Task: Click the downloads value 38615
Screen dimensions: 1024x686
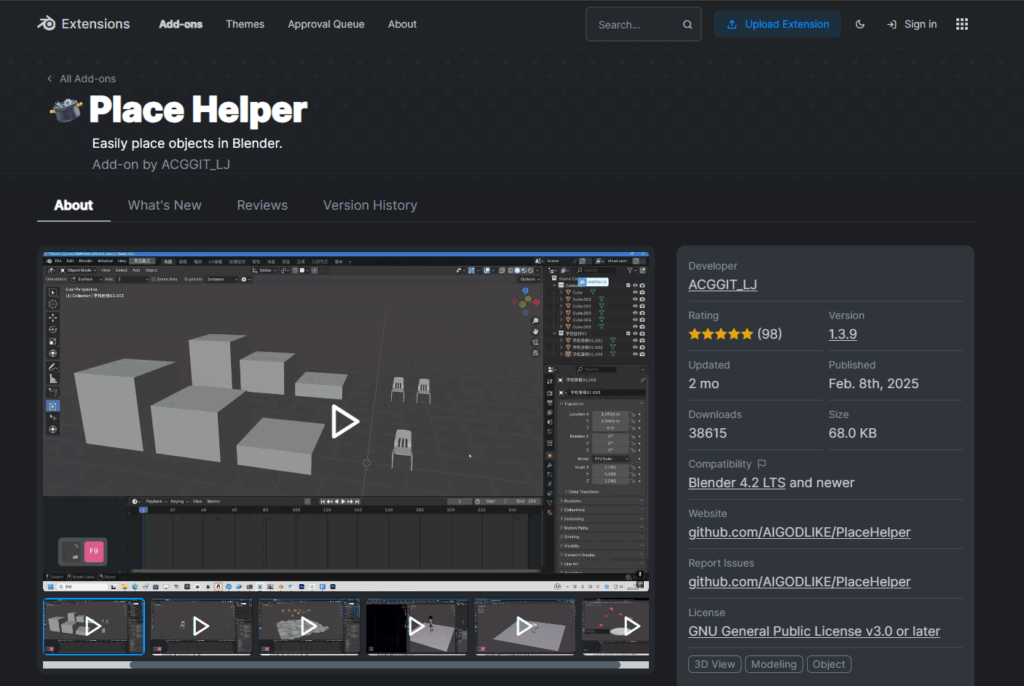Action: pyautogui.click(x=707, y=433)
